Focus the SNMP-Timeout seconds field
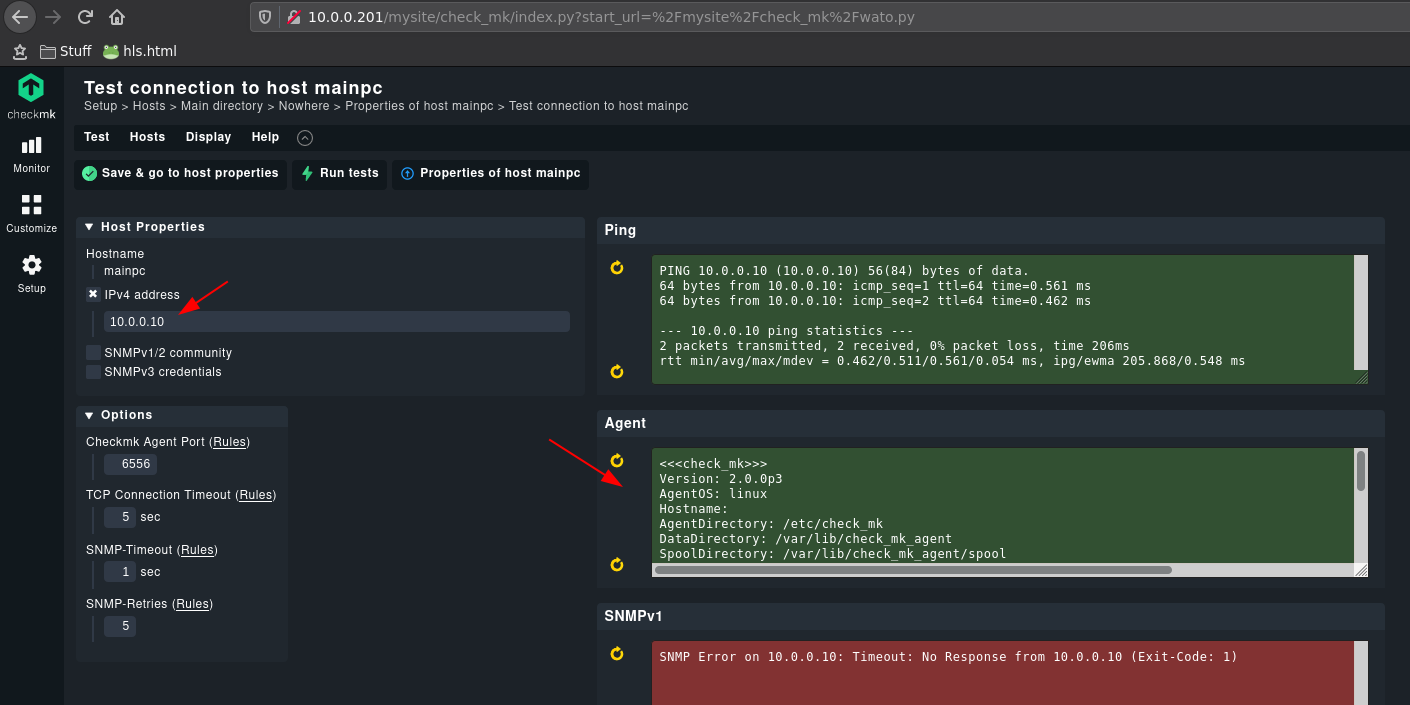This screenshot has width=1410, height=705. coord(120,572)
